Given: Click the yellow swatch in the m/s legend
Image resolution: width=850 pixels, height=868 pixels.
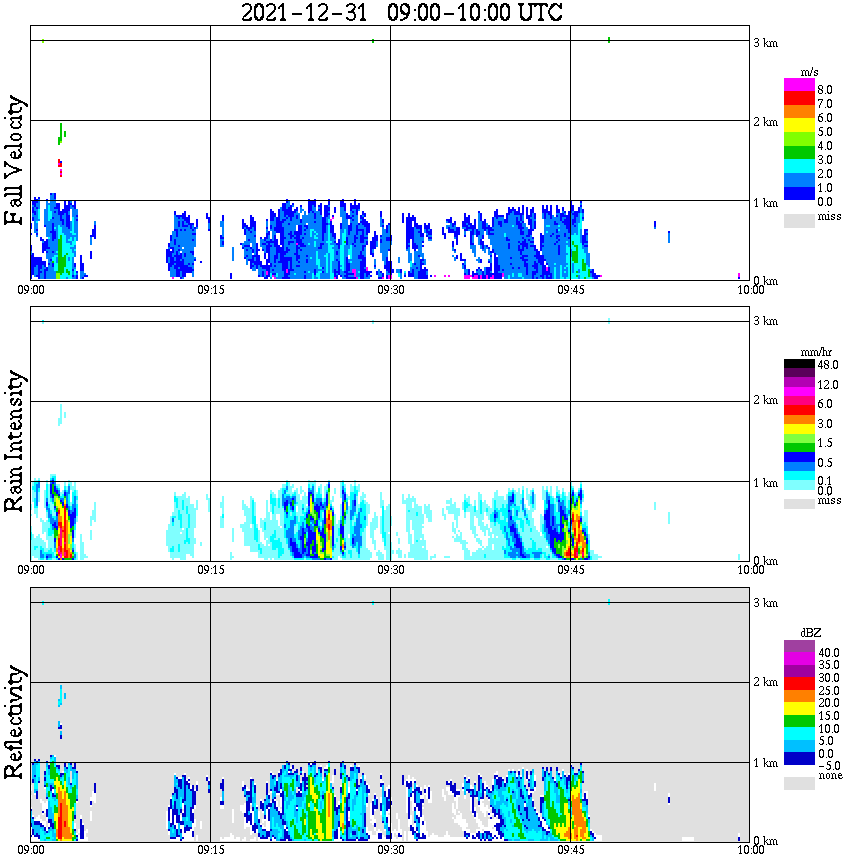Looking at the screenshot, I should 799,125.
